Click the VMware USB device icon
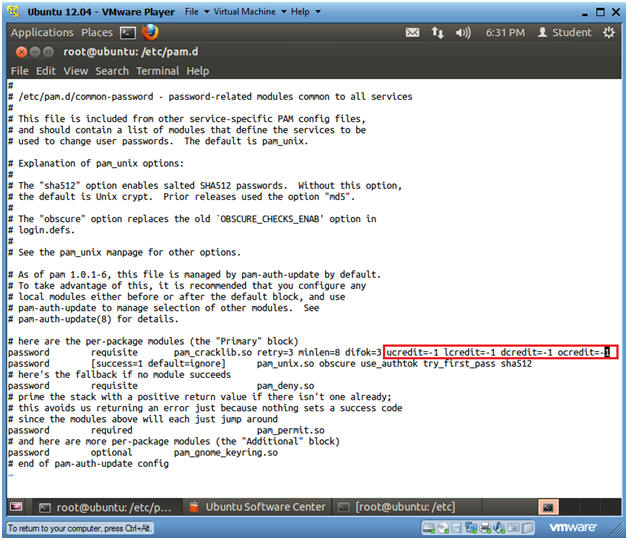 [513, 528]
